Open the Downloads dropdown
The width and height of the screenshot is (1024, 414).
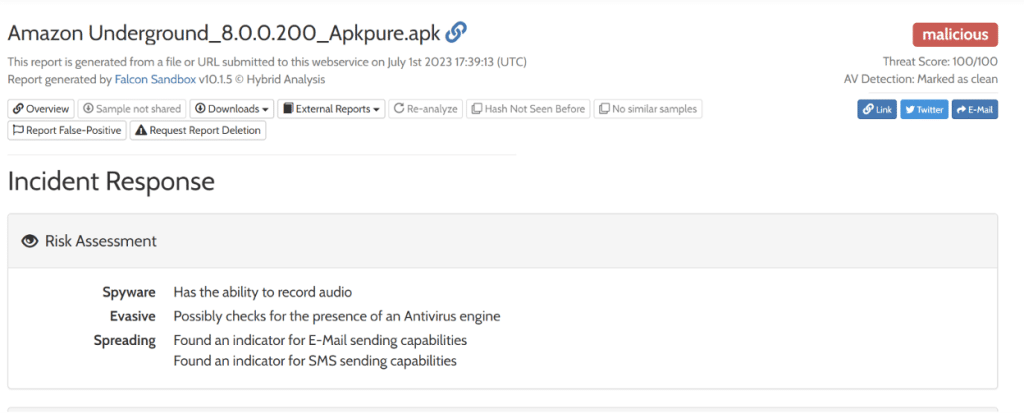(231, 108)
